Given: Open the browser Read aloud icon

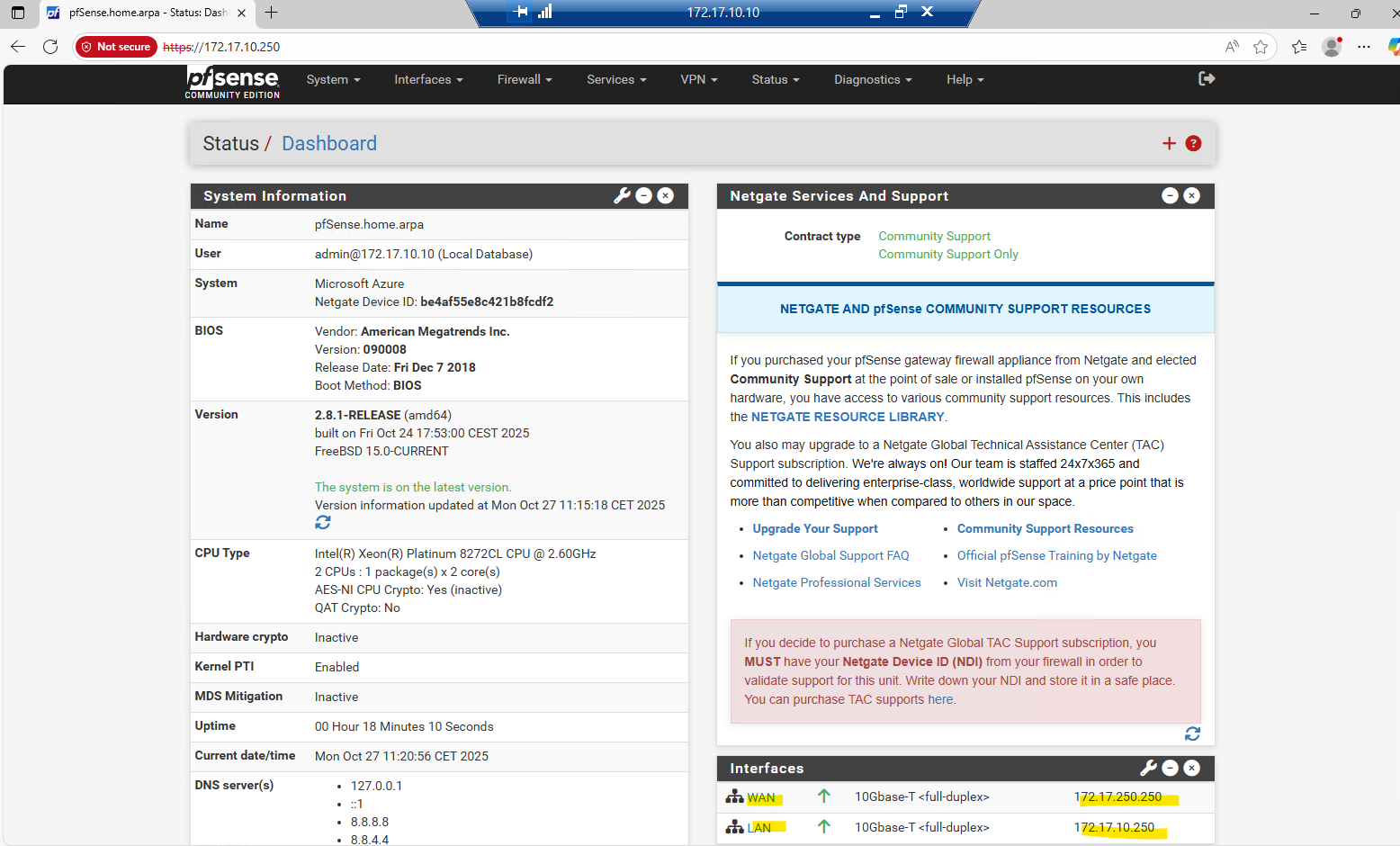Looking at the screenshot, I should [x=1232, y=47].
